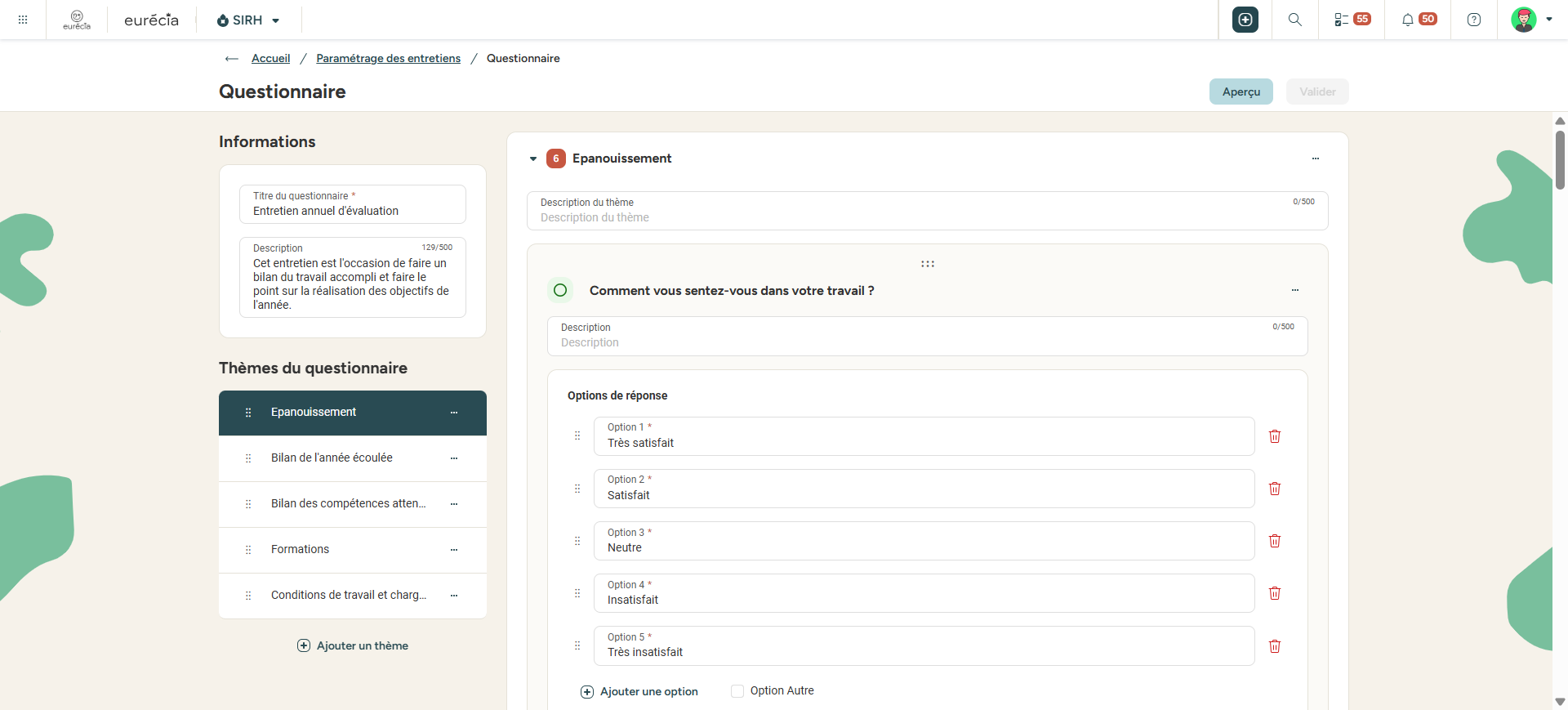Open more options for Conditions de travail
This screenshot has height=710, width=1568.
click(x=454, y=596)
